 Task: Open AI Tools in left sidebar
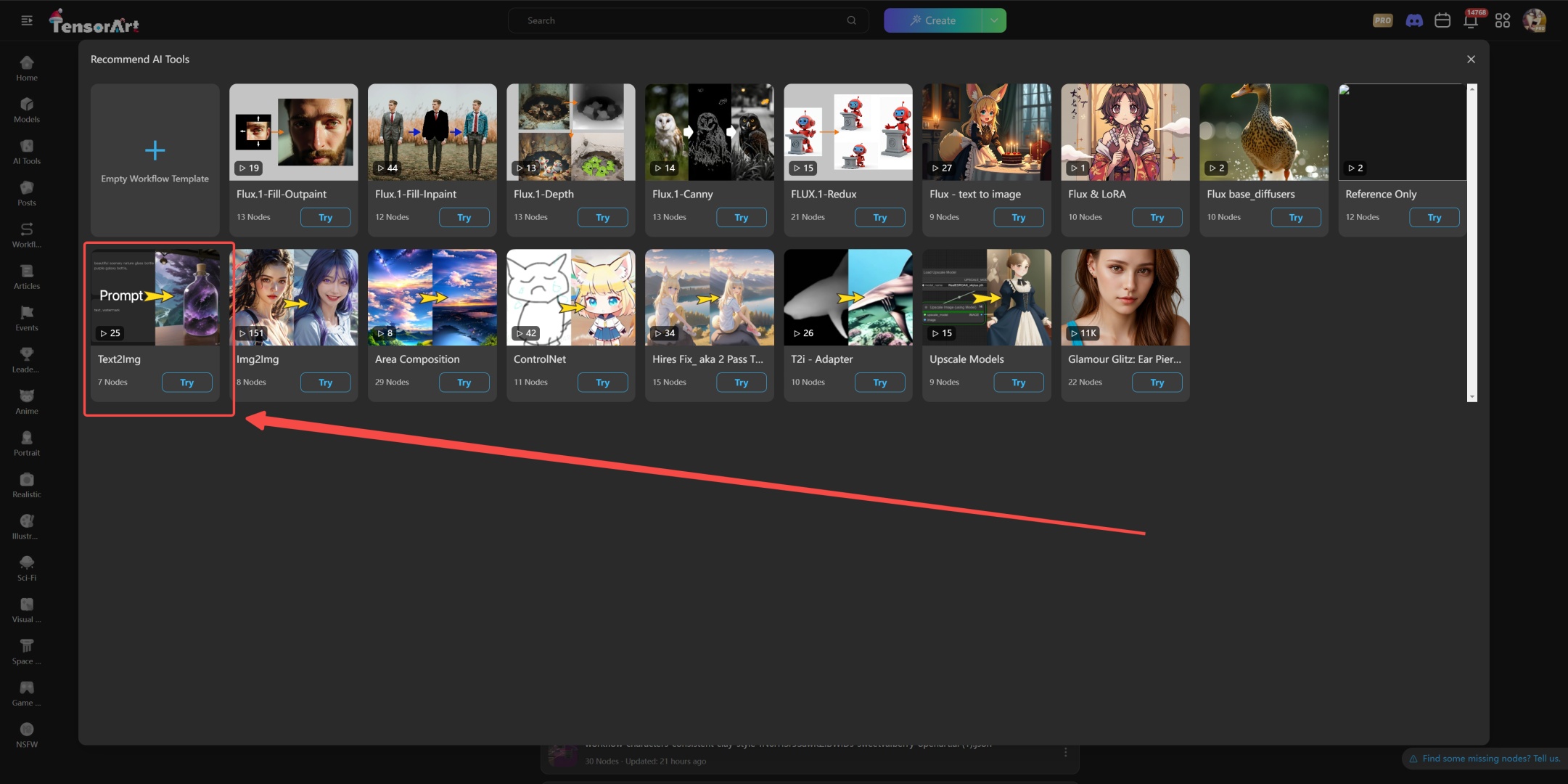click(x=27, y=152)
